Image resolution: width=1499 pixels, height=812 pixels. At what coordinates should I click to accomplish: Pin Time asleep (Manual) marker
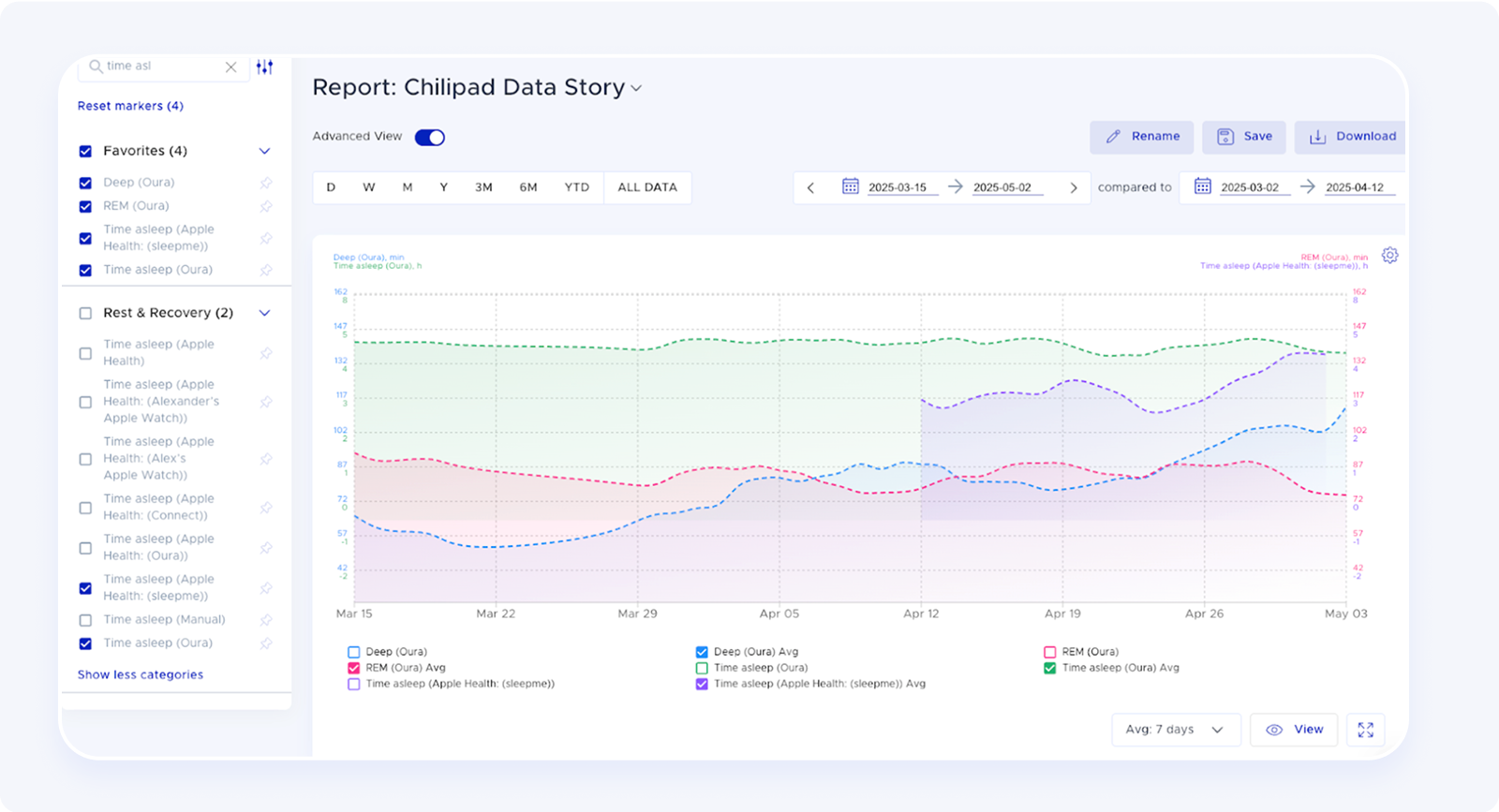click(266, 620)
